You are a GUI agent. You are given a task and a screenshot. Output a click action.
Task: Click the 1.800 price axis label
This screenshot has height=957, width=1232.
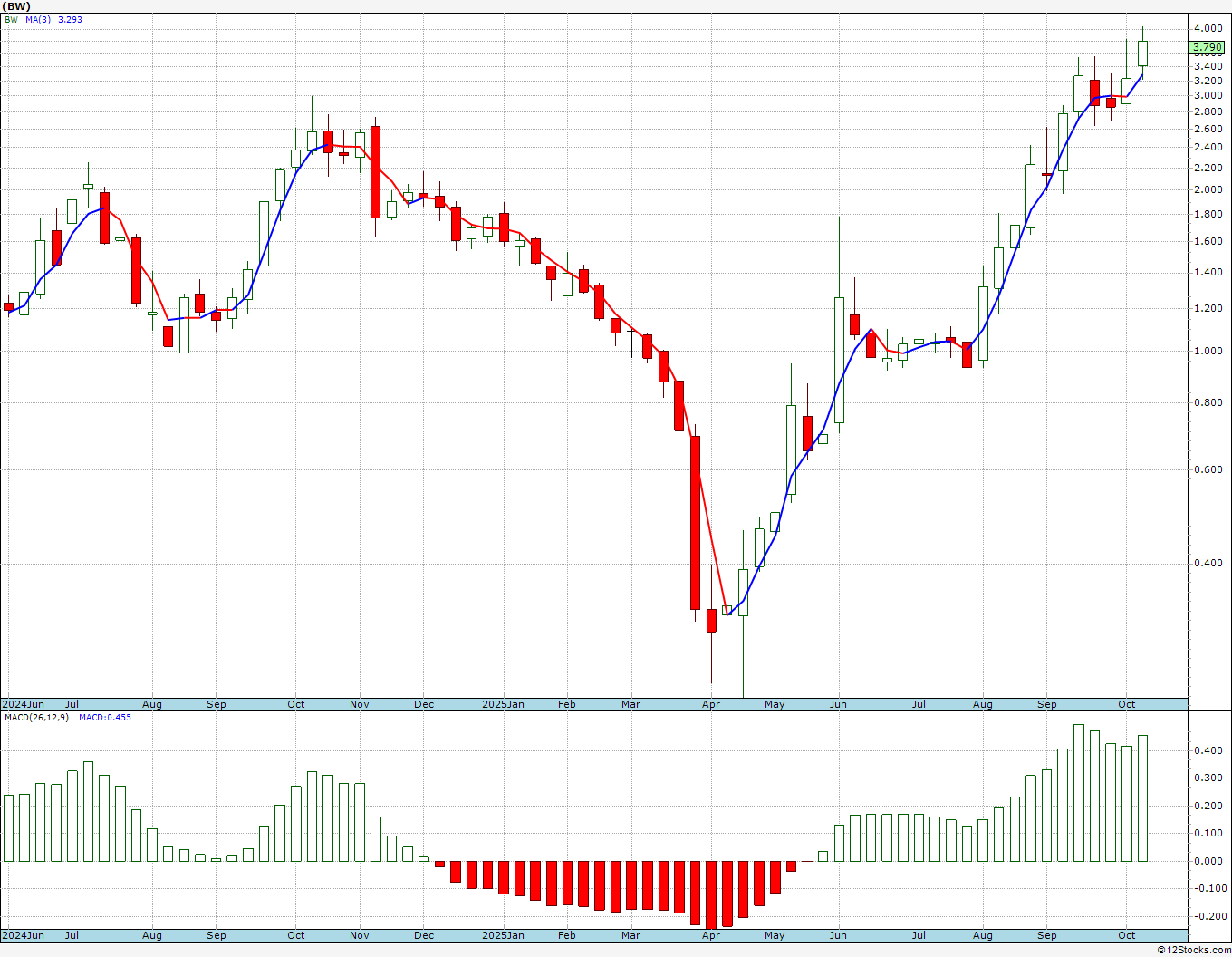(x=1208, y=214)
